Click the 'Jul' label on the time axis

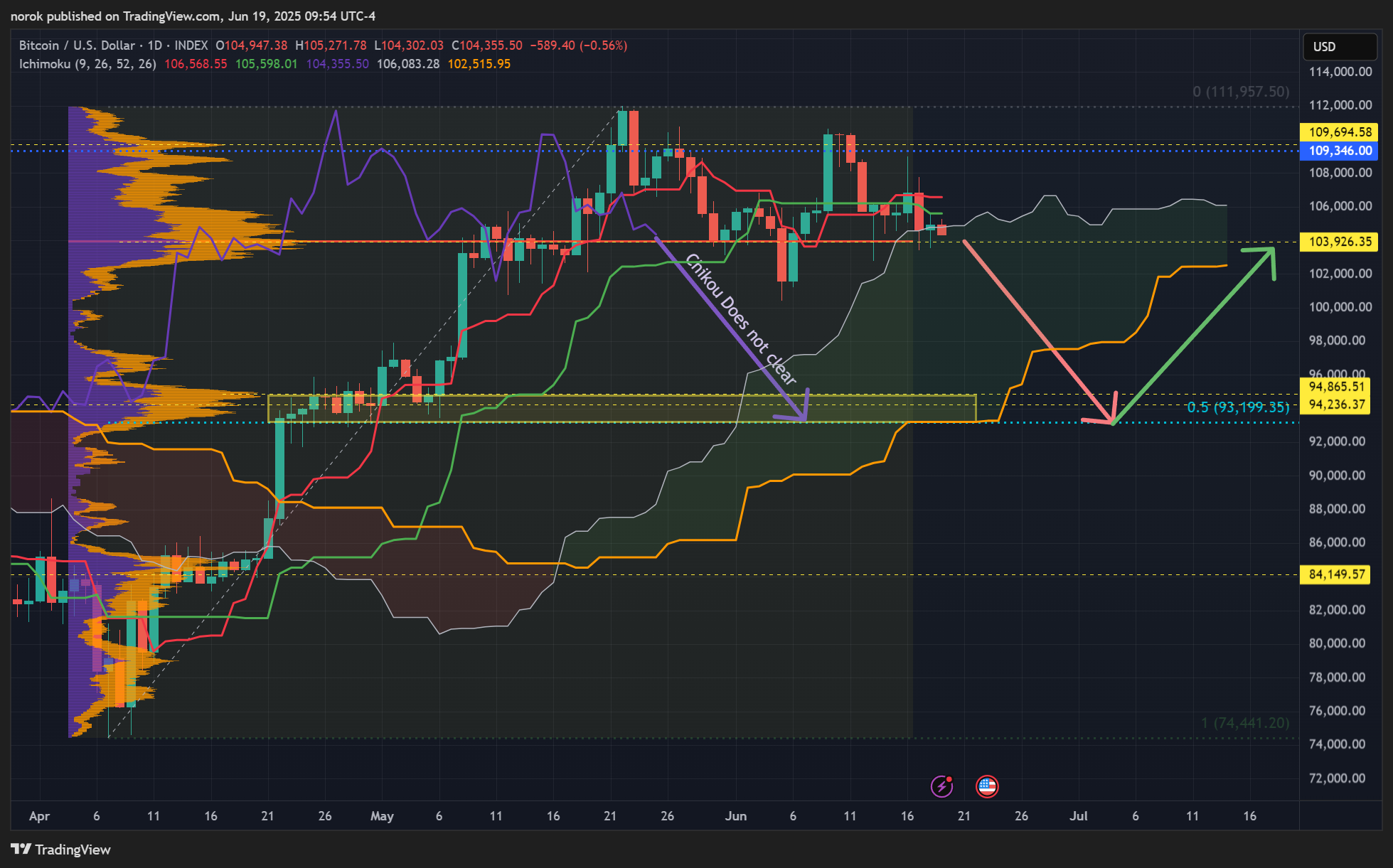click(1078, 816)
